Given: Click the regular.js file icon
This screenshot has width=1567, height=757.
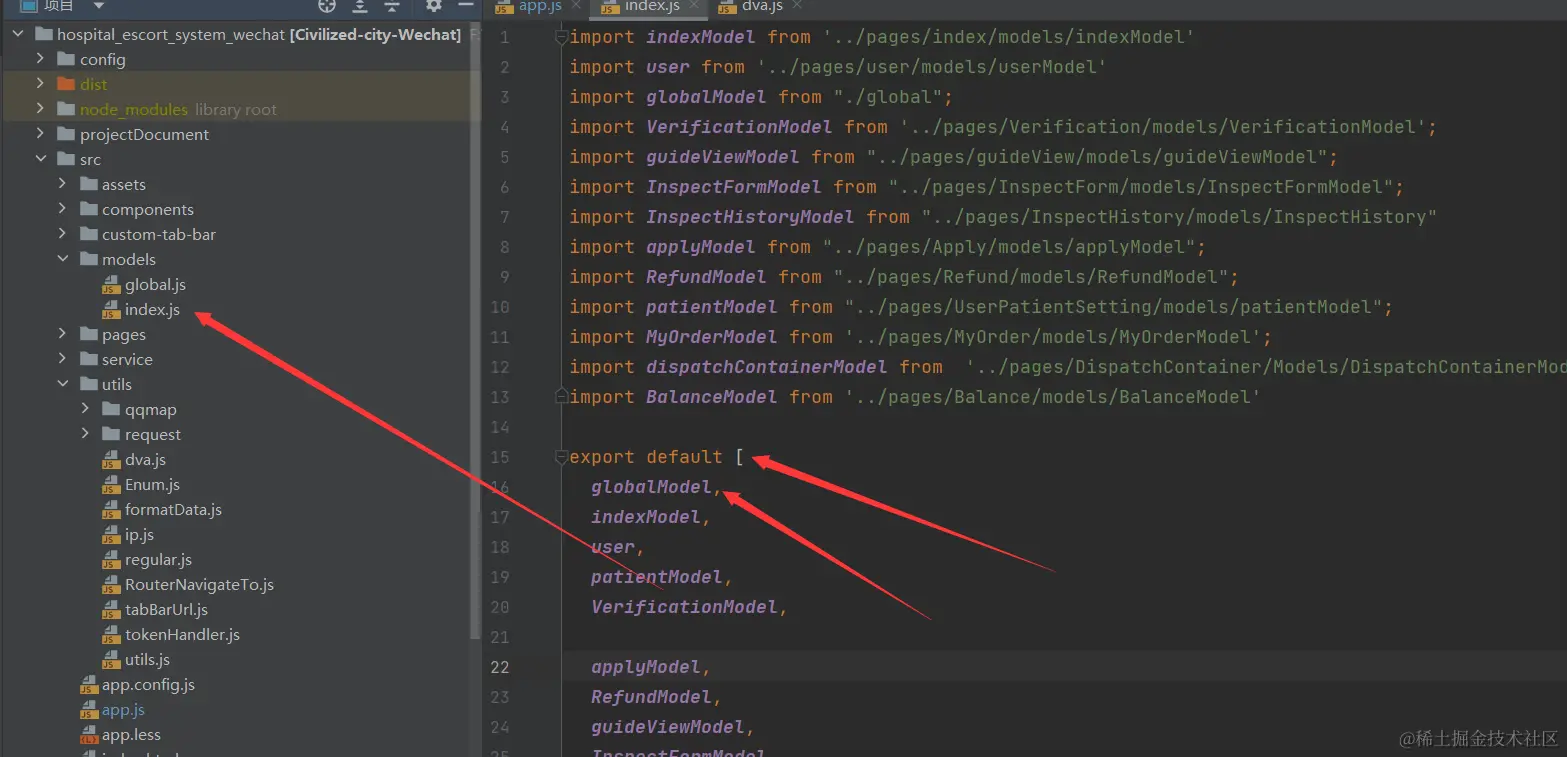Looking at the screenshot, I should (111, 560).
